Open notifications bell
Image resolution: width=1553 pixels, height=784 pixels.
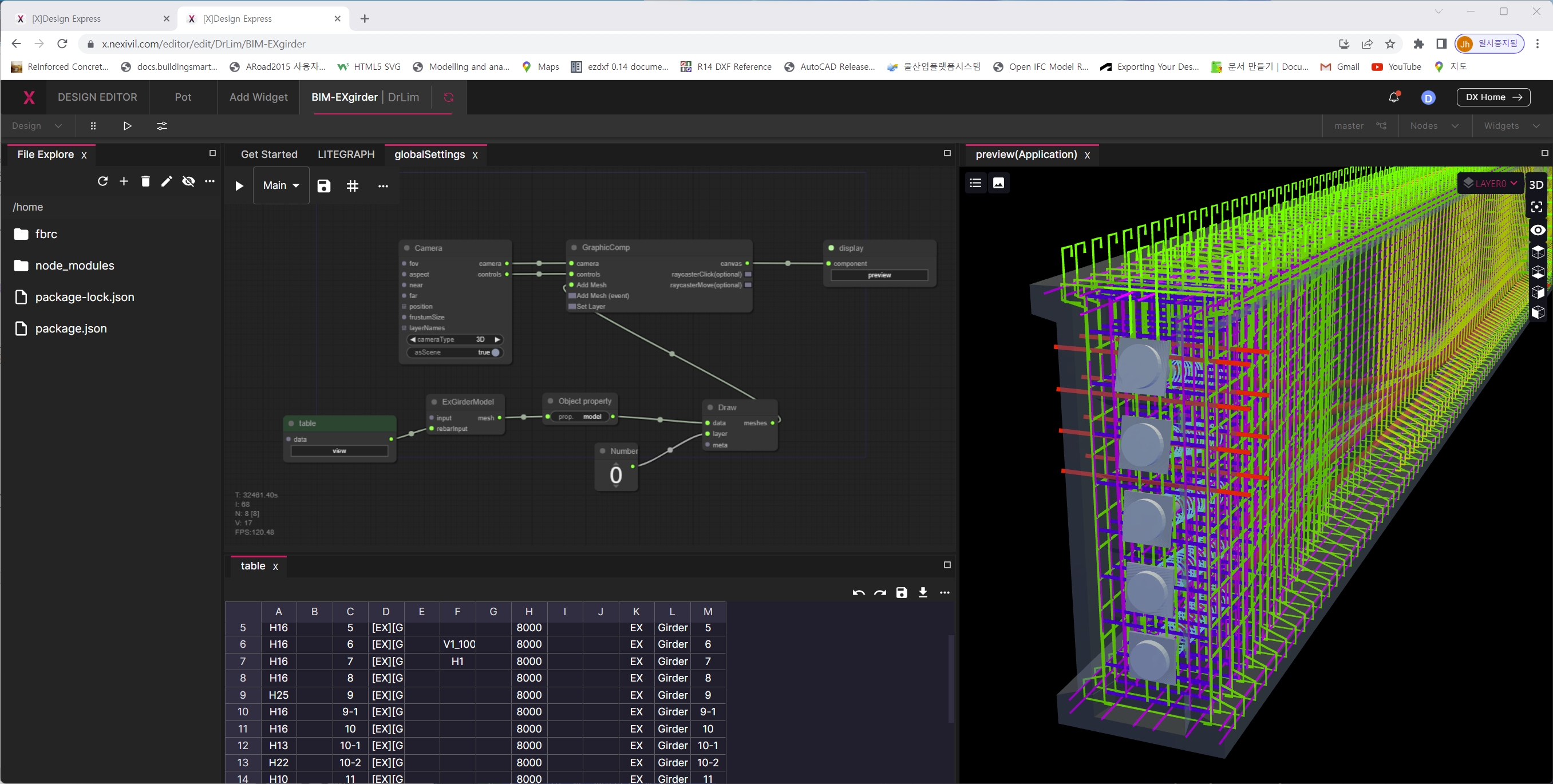tap(1393, 97)
